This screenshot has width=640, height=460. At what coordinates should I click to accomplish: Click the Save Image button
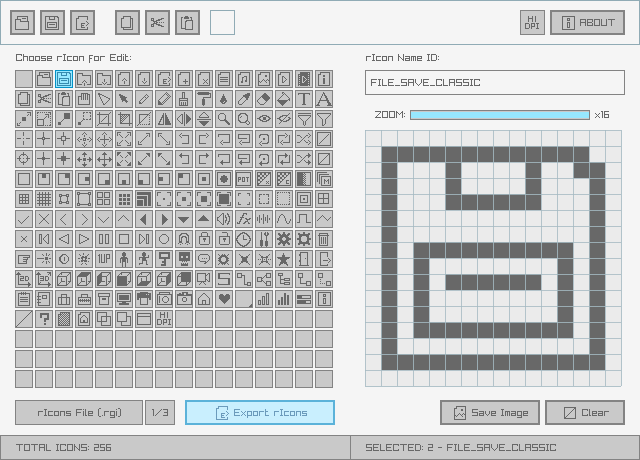coord(490,412)
